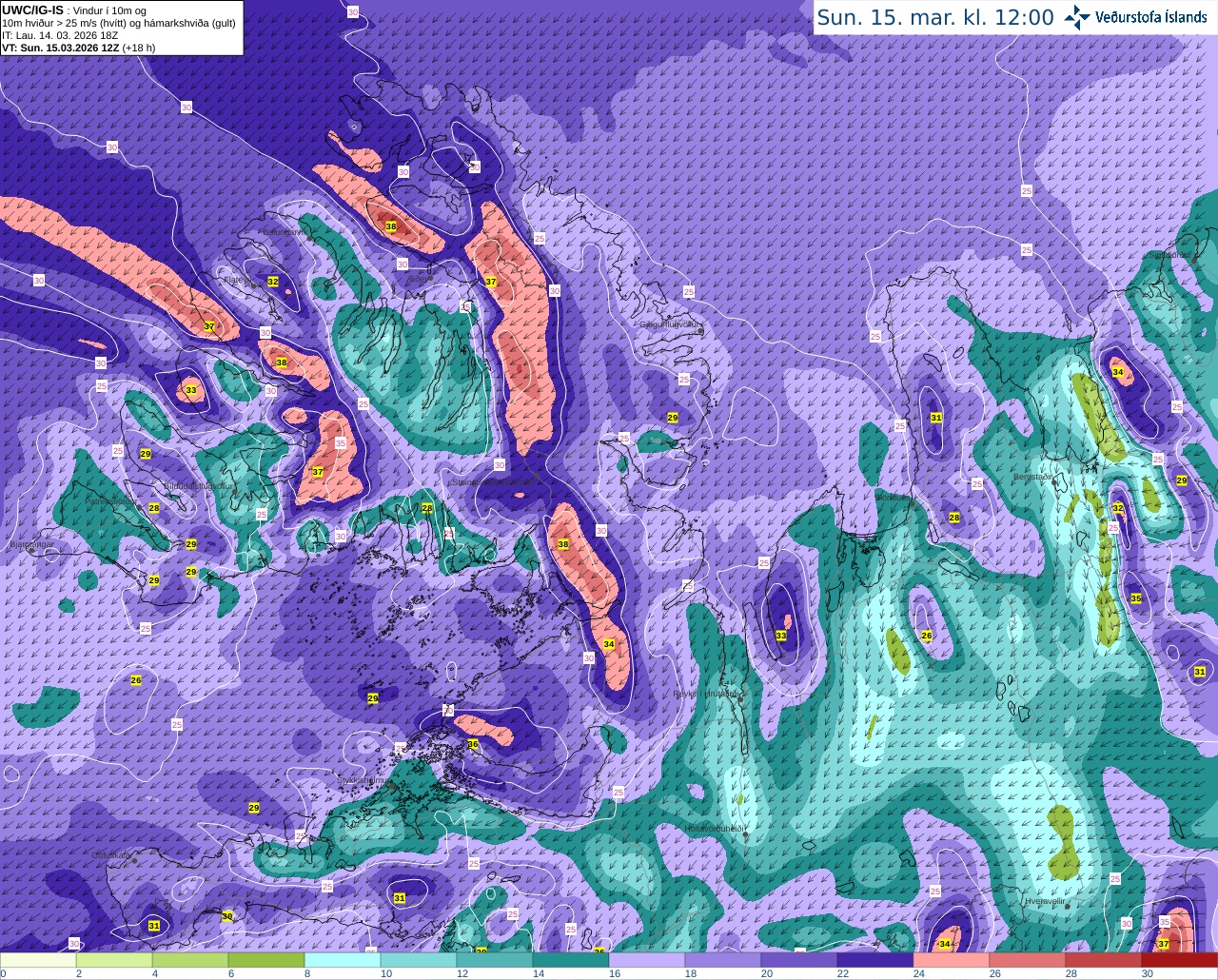The image size is (1218, 980).
Task: Click the Gjögurflugvöllur station label
Action: pyautogui.click(x=671, y=324)
